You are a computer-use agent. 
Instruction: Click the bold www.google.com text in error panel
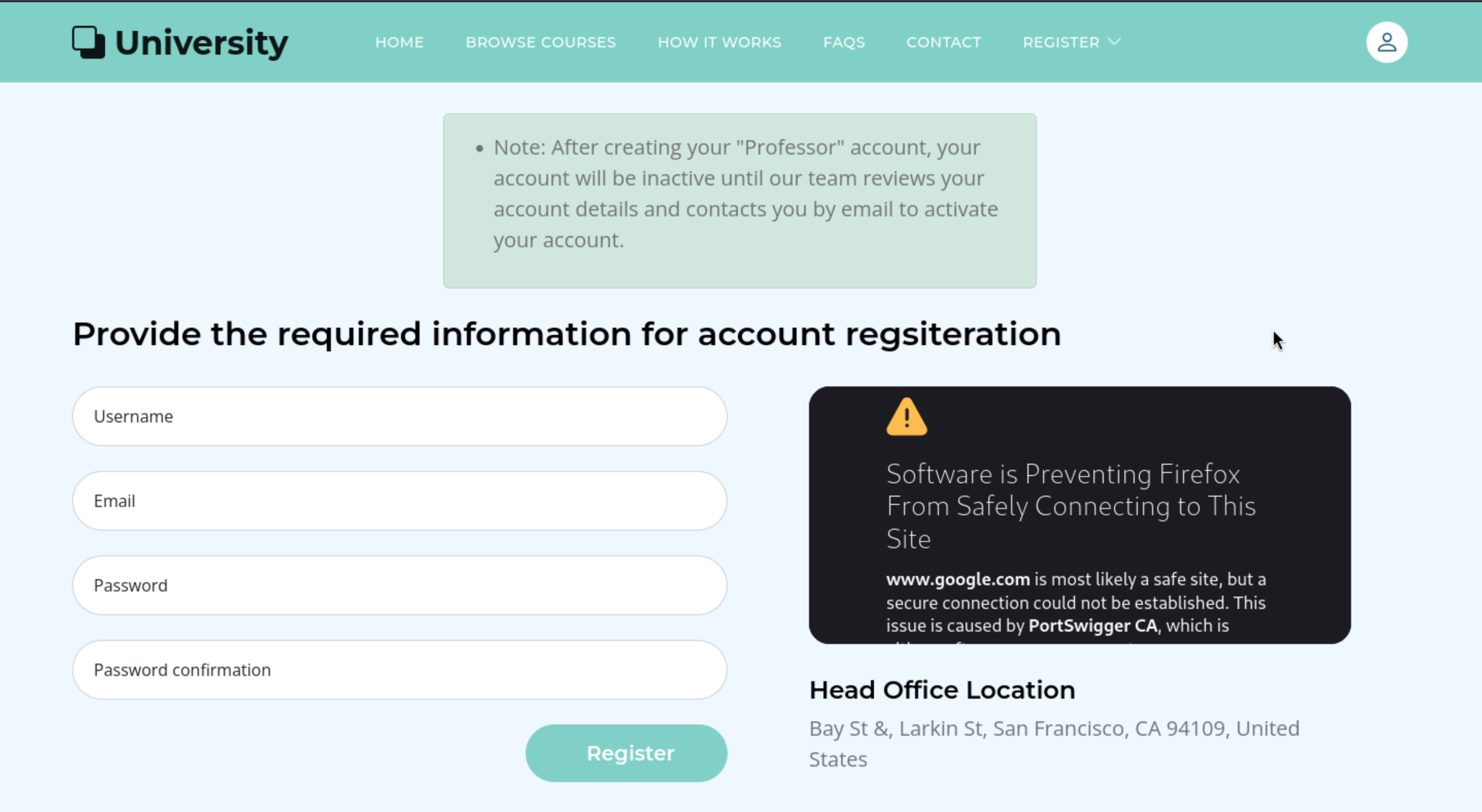(957, 579)
